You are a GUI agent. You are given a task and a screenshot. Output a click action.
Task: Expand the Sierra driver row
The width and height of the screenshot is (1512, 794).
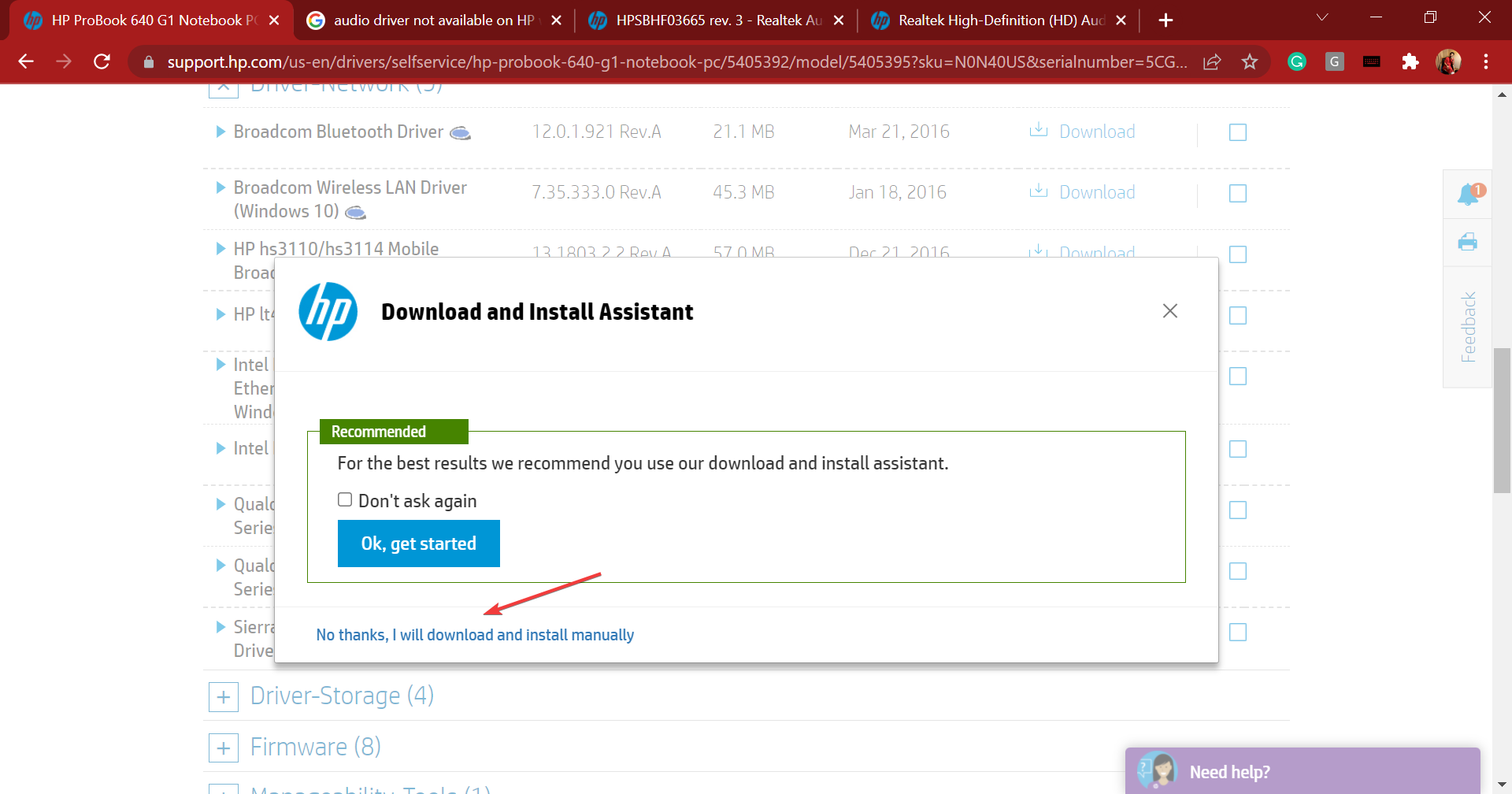[220, 627]
